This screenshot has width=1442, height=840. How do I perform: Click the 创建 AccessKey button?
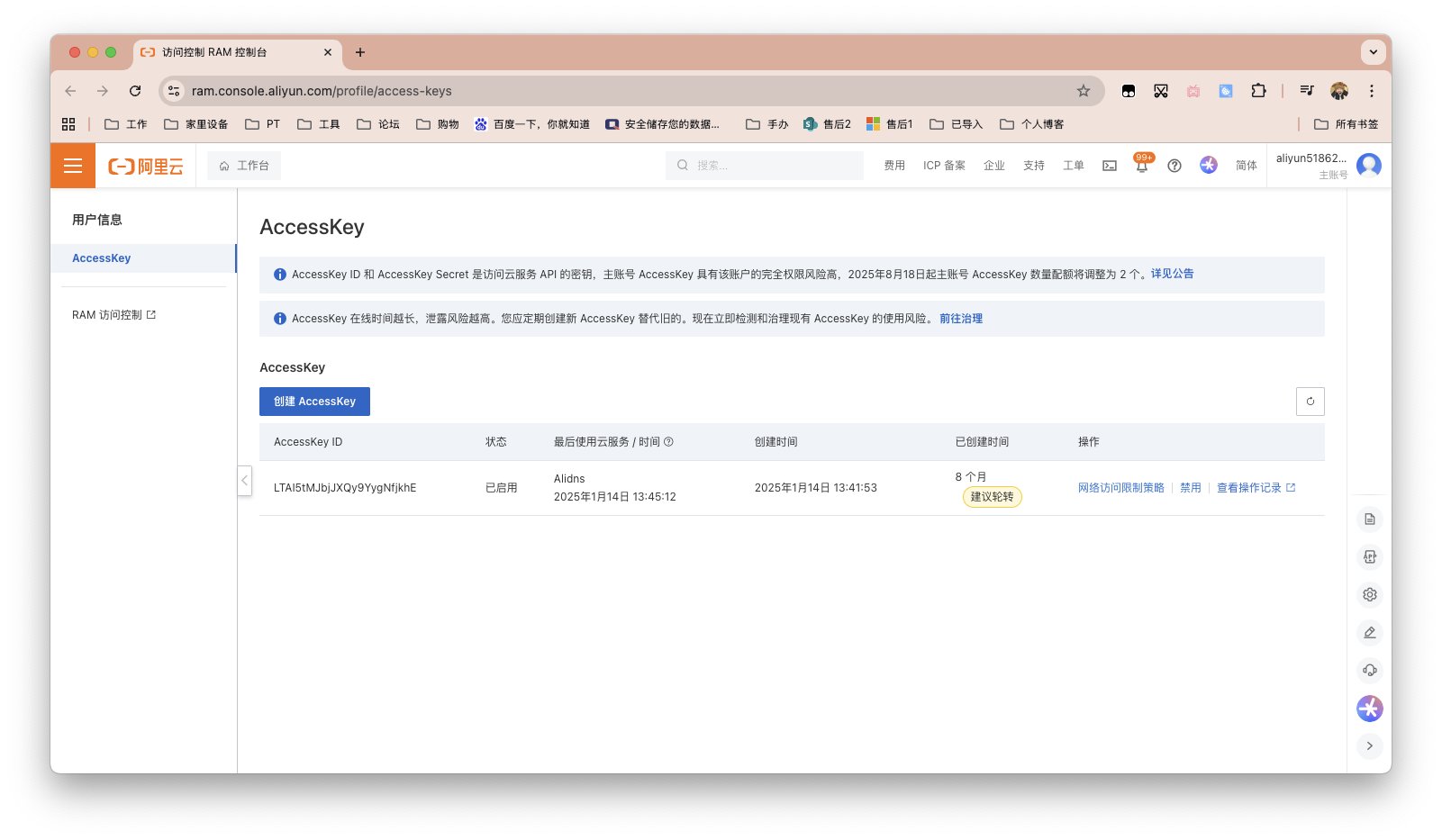[314, 402]
